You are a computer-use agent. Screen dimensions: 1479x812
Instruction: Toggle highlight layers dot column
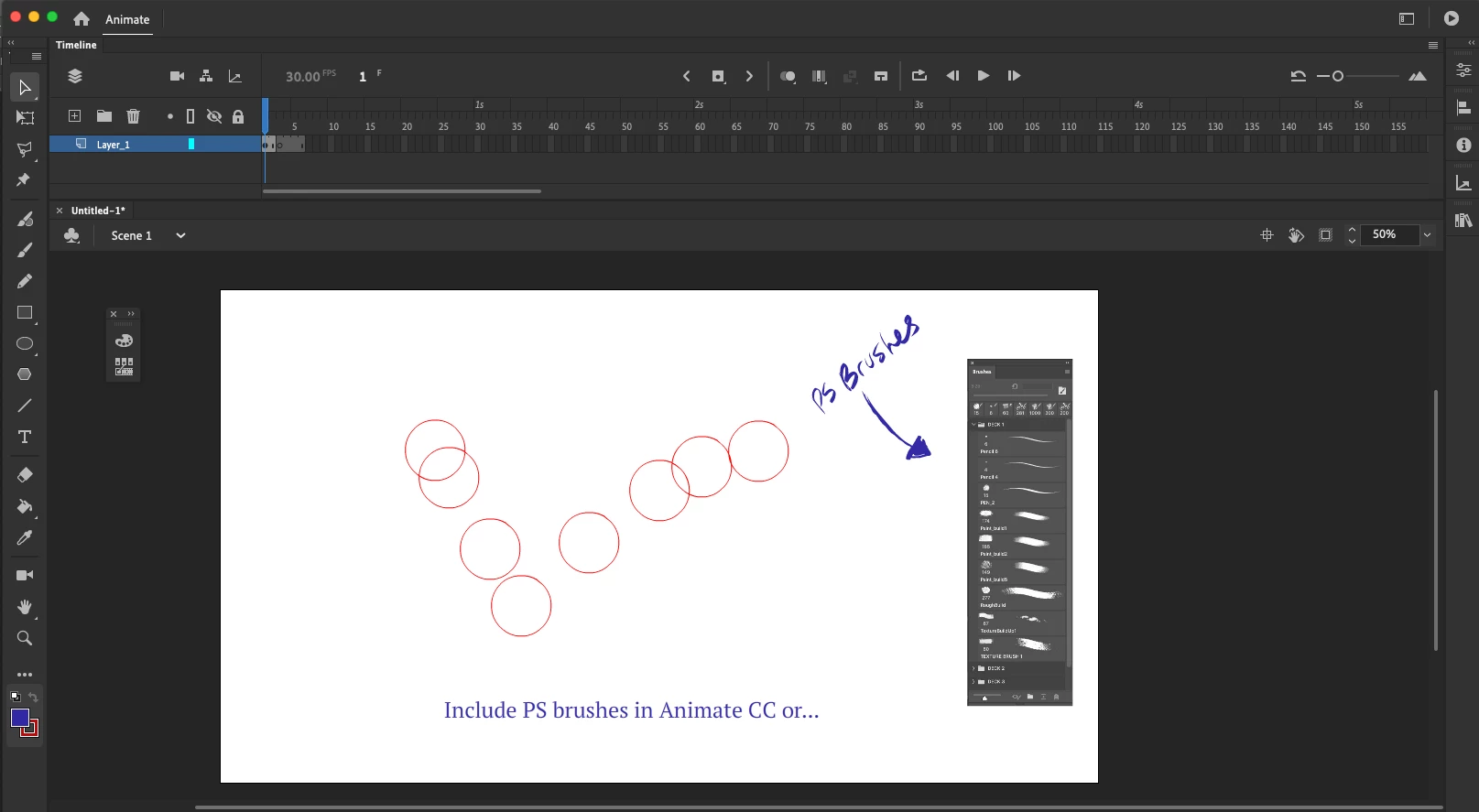(170, 116)
